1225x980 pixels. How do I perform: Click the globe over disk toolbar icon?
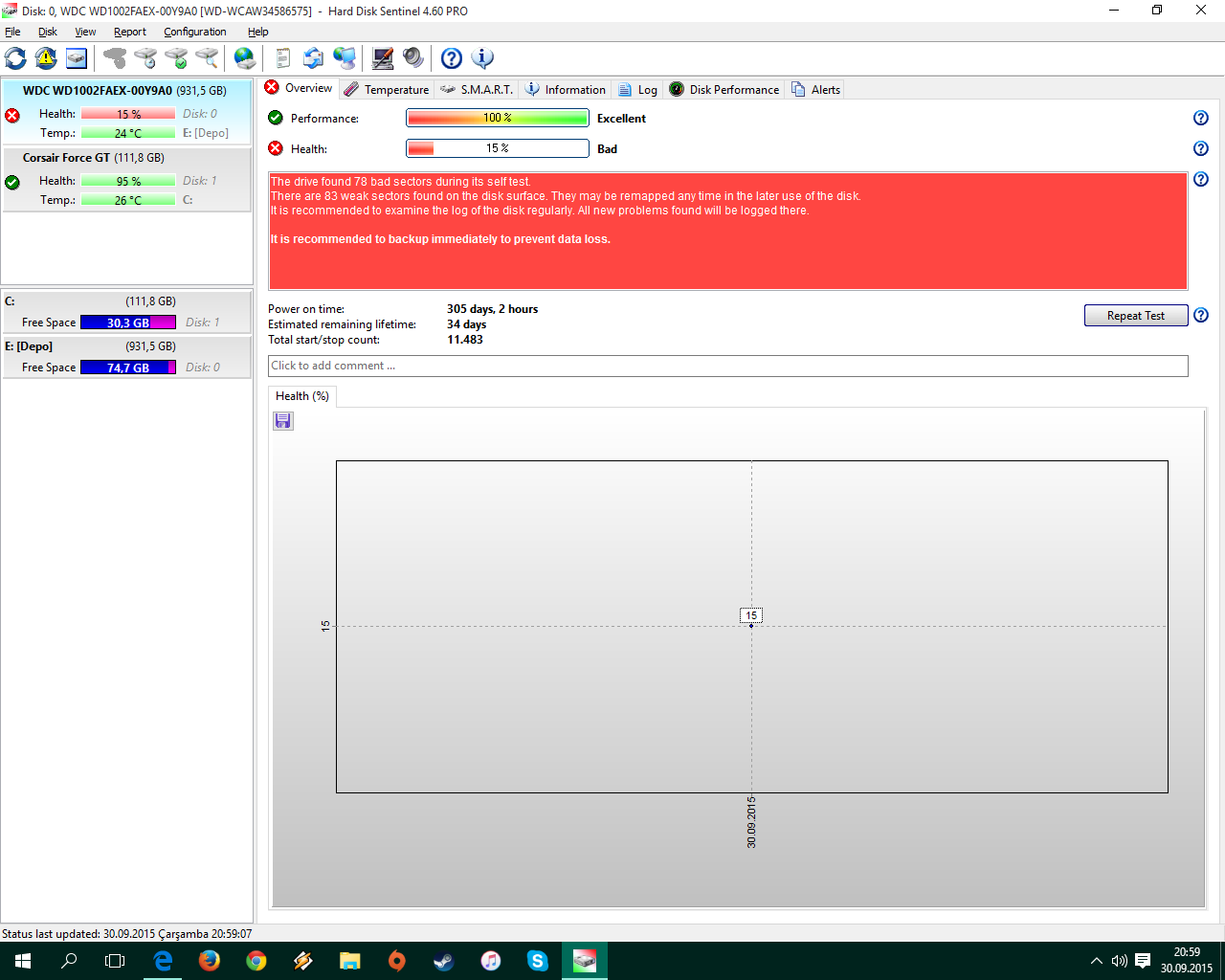245,58
